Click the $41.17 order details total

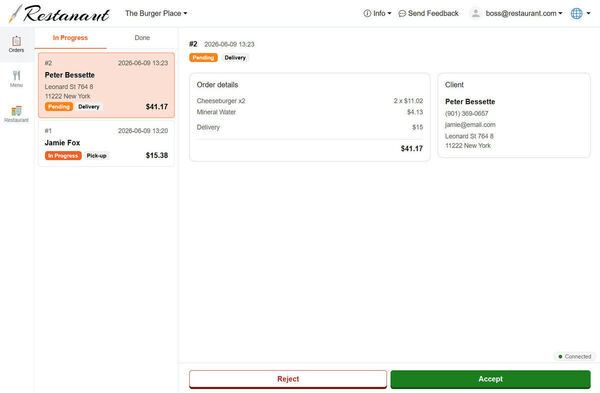[x=412, y=148]
